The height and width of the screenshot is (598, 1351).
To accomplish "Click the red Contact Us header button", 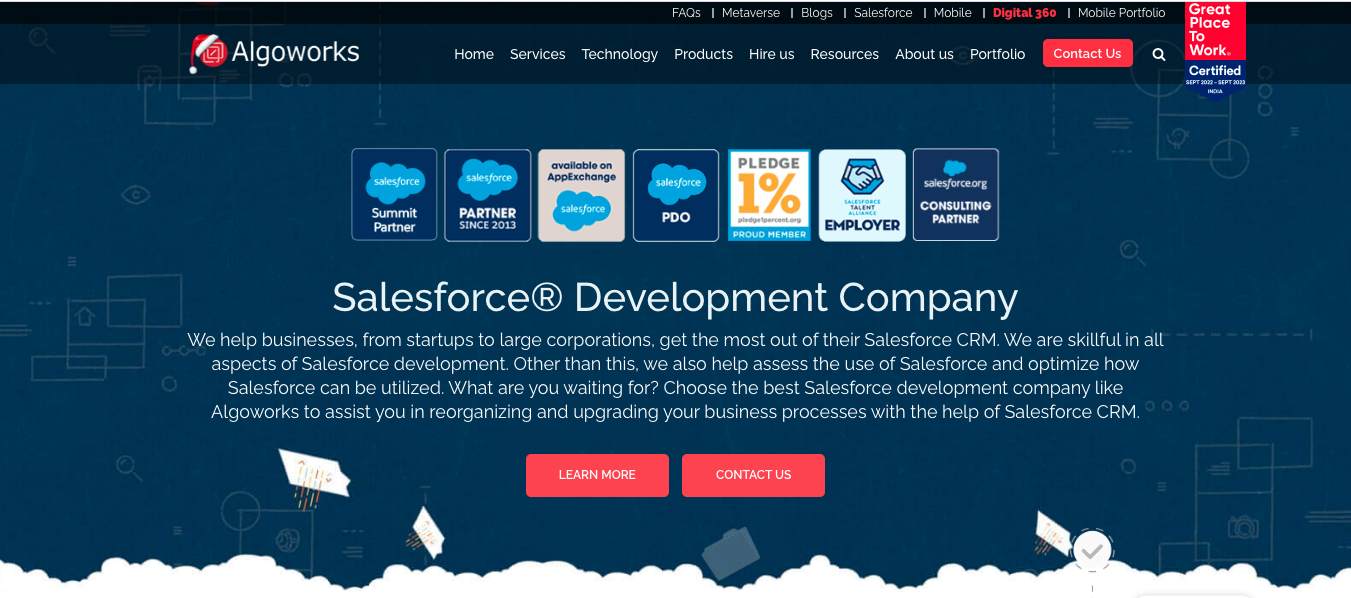I will [x=1088, y=53].
